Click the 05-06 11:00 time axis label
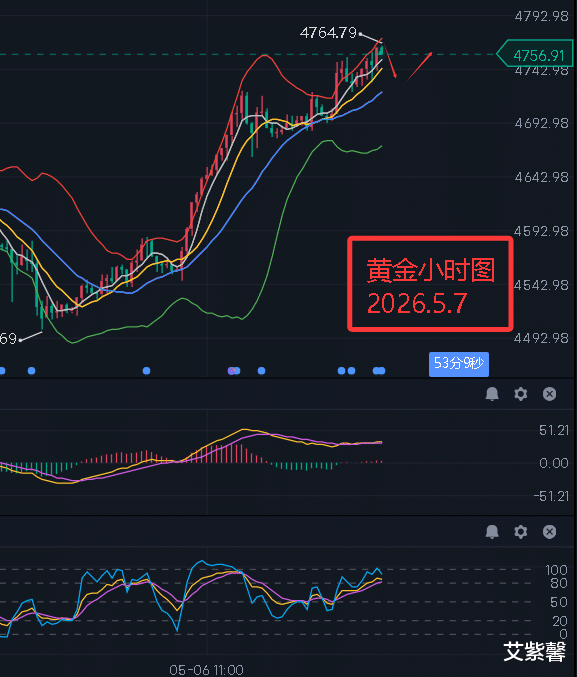The height and width of the screenshot is (677, 577). [206, 670]
